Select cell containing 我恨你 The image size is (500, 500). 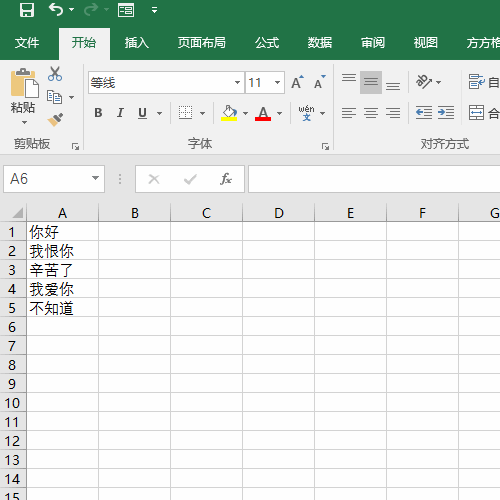[62, 251]
